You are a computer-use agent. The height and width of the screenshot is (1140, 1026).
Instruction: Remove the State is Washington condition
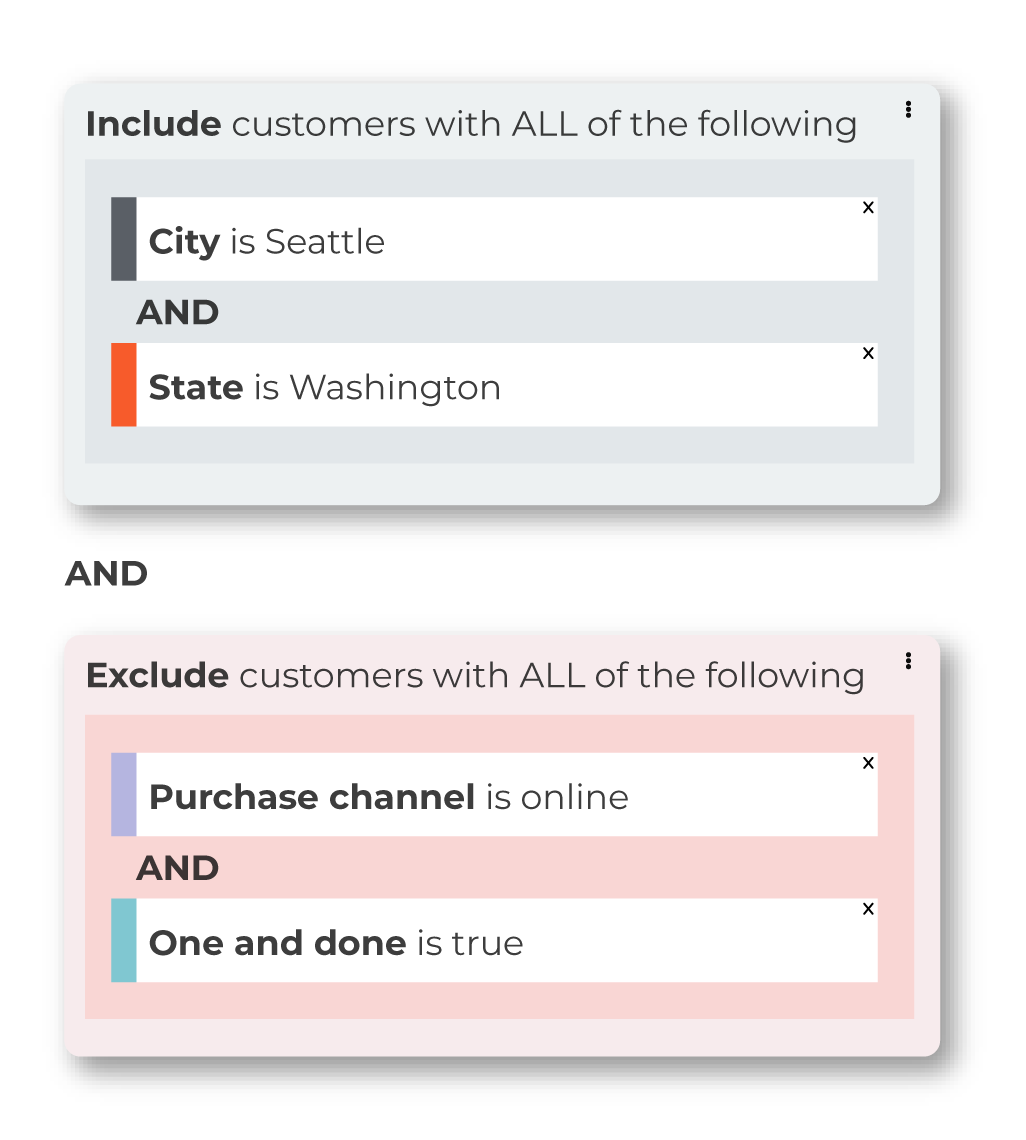[868, 353]
